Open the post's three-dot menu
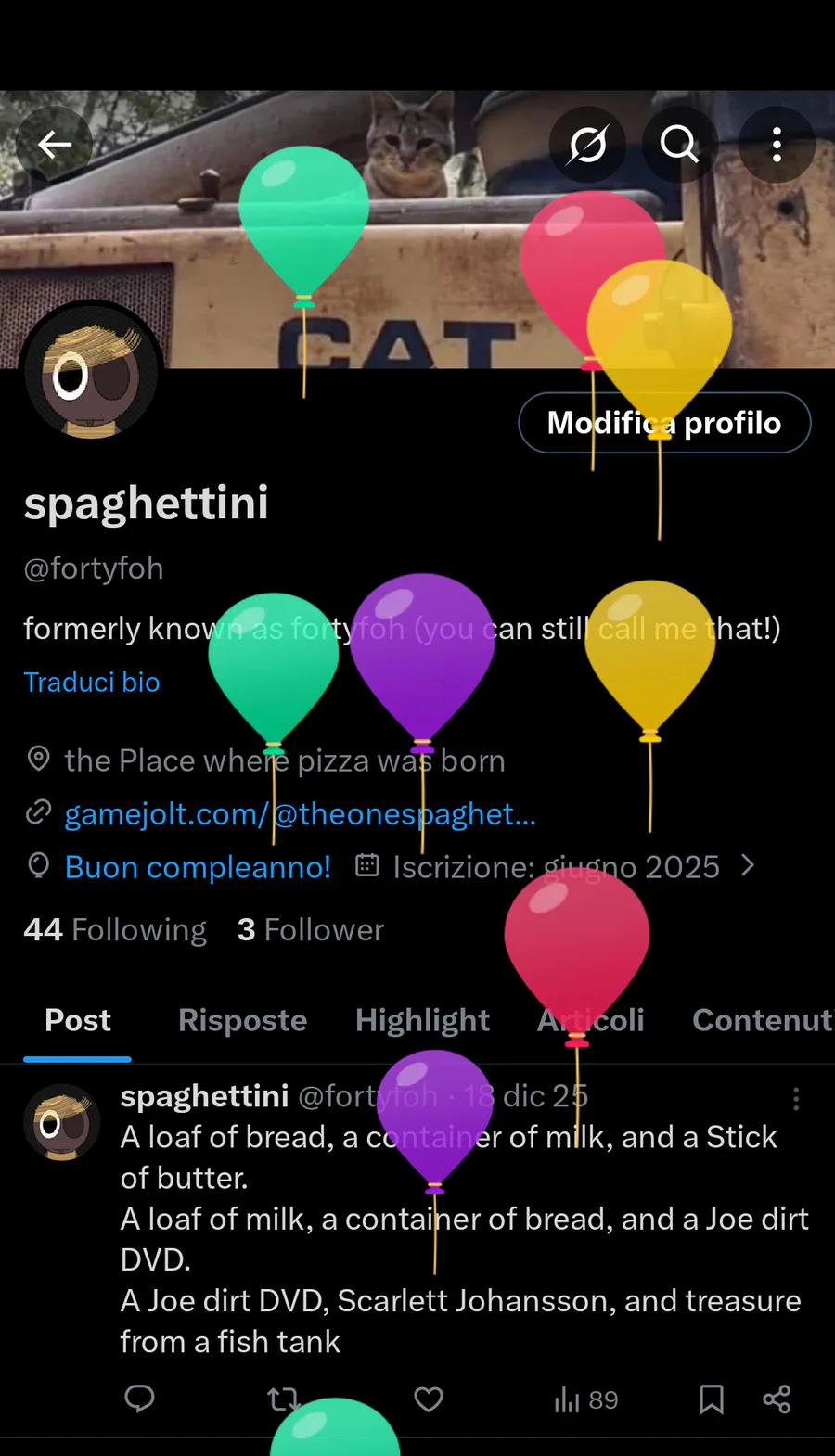 (796, 1099)
